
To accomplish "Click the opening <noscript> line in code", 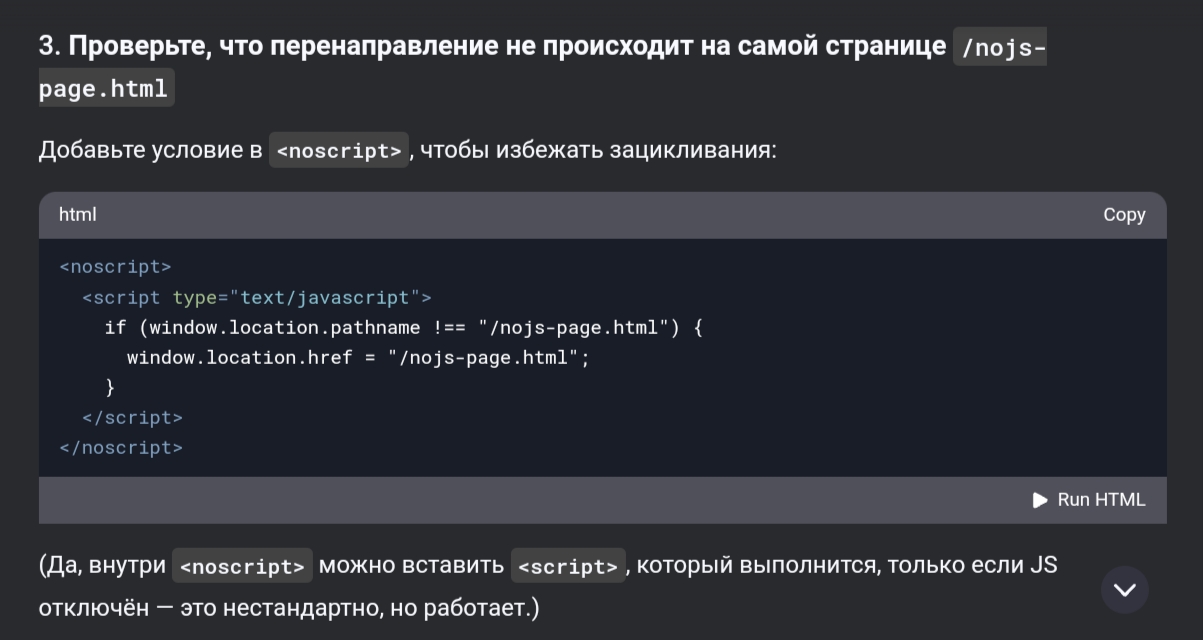I will click(x=115, y=267).
